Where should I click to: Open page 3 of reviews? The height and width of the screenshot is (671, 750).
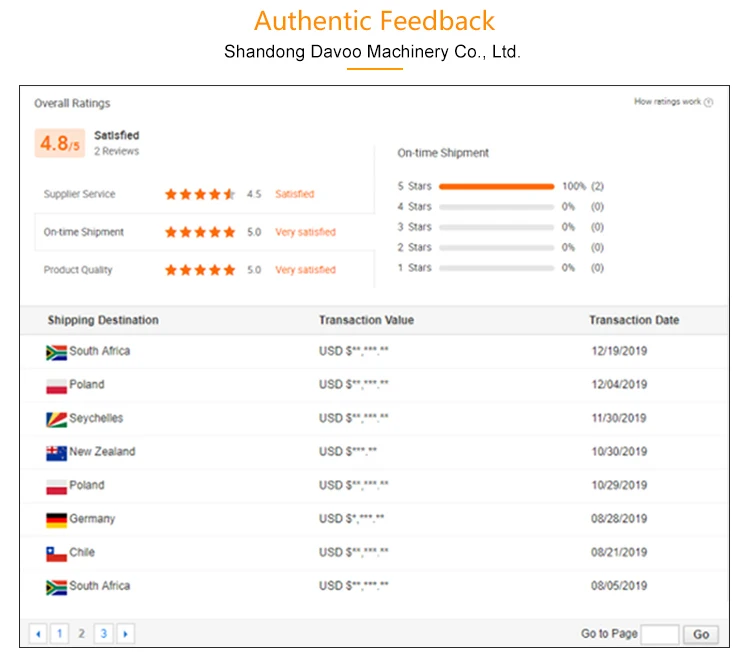pos(103,634)
